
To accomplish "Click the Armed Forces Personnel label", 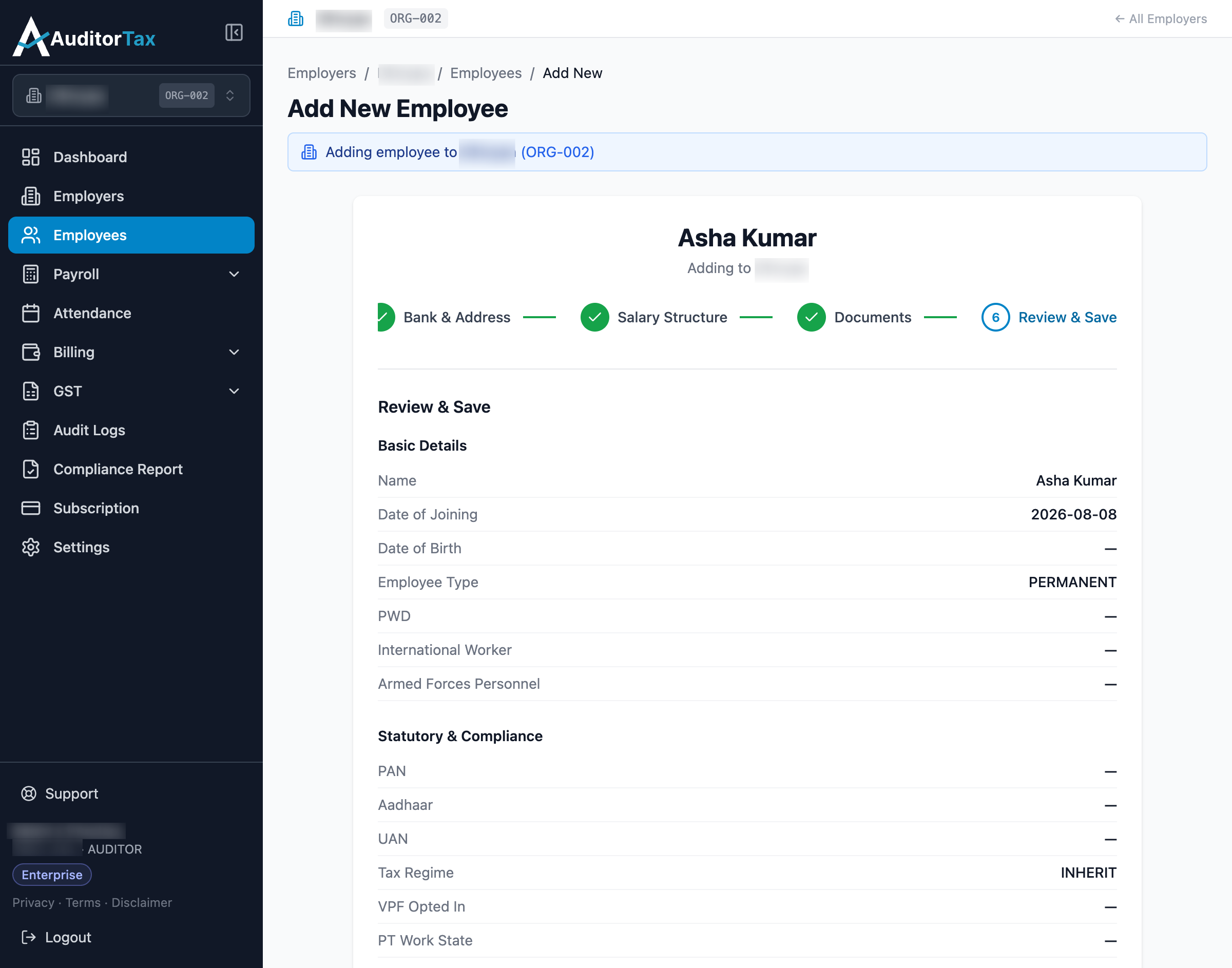I will [x=458, y=684].
